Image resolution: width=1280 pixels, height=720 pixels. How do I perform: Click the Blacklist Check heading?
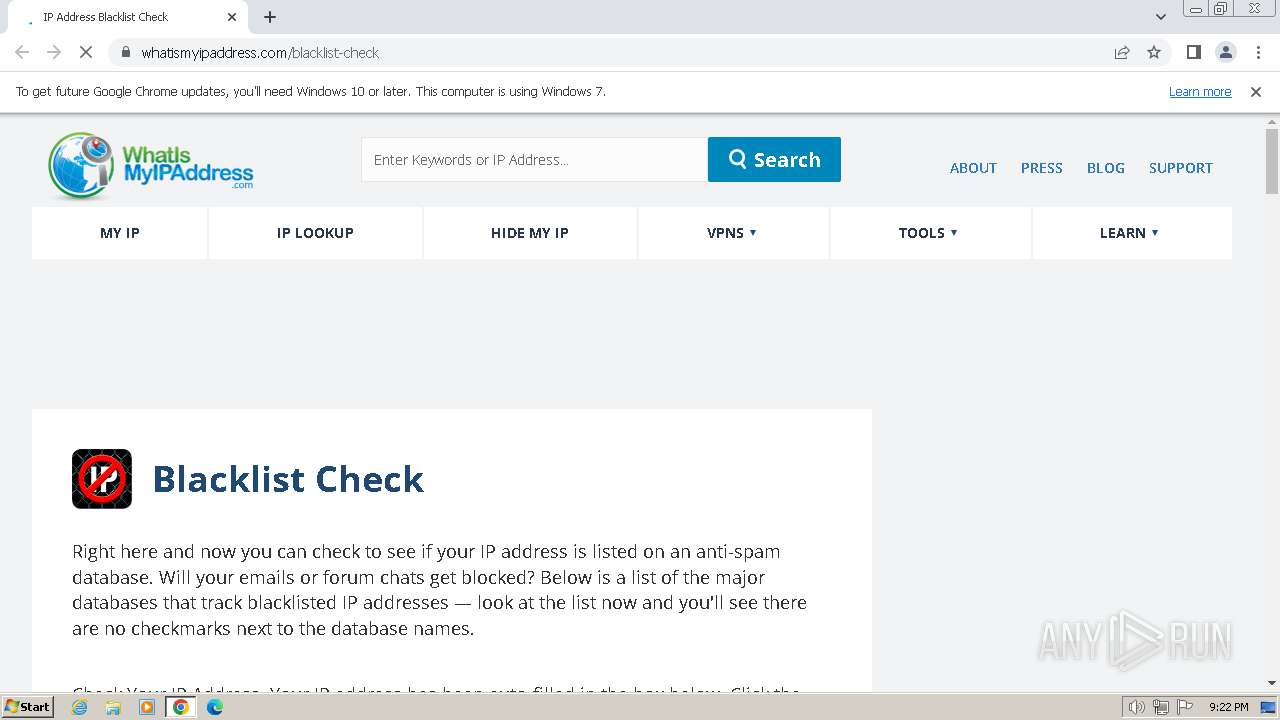pos(288,479)
